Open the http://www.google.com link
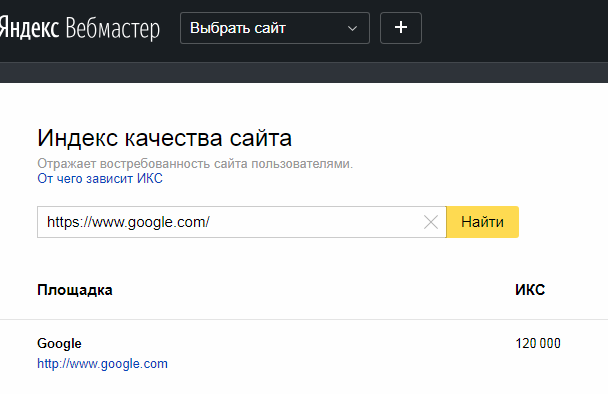608x394 pixels. (102, 364)
